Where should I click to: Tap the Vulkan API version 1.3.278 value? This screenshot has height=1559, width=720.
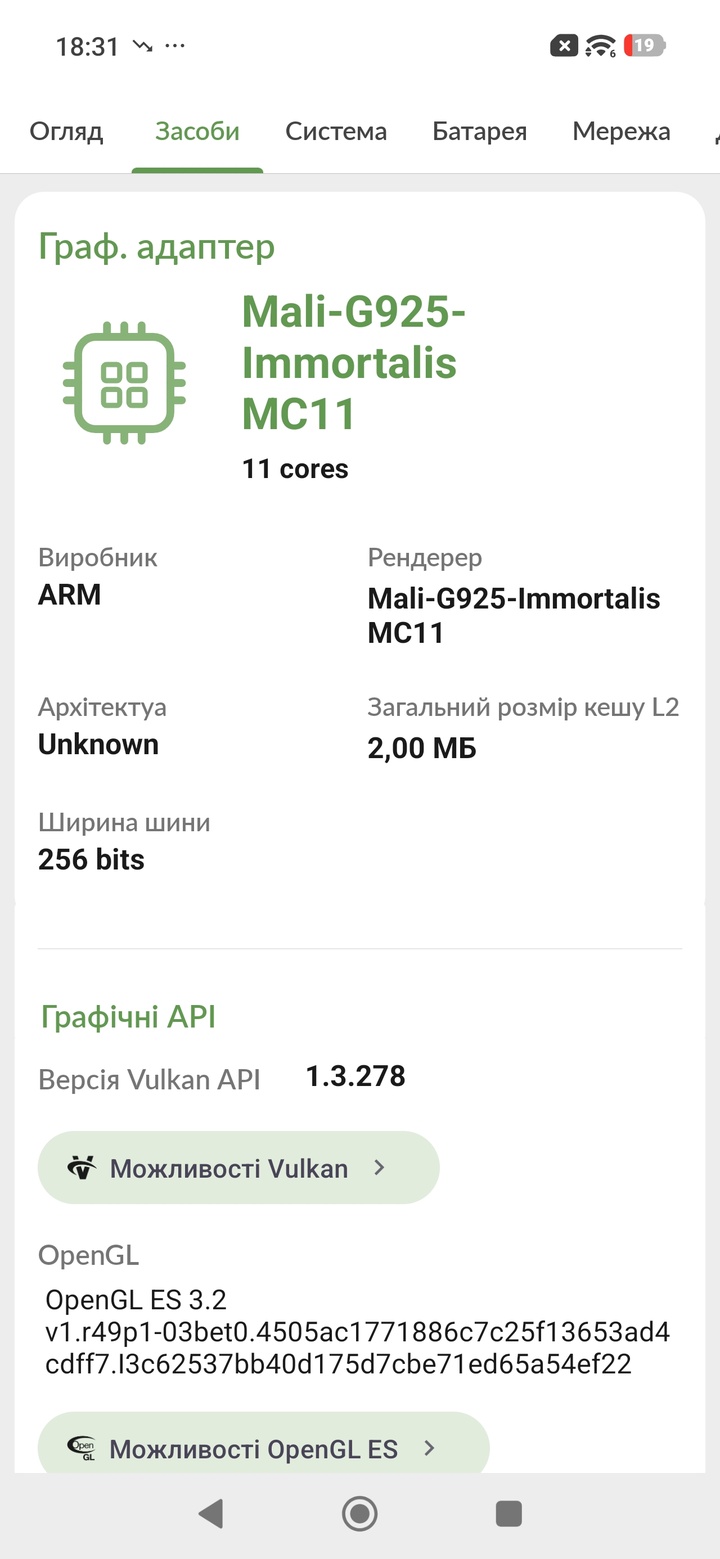[355, 1076]
